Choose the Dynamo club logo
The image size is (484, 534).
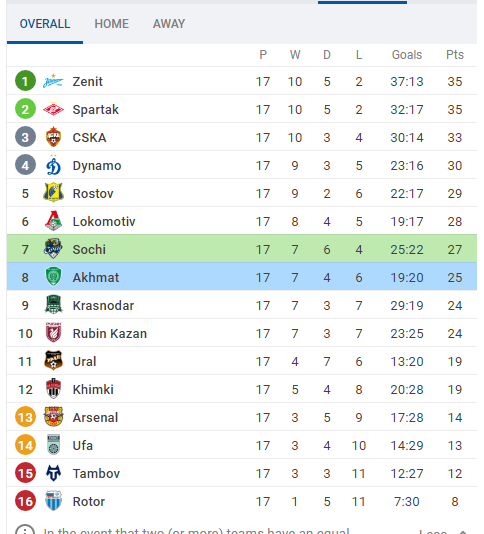53,165
